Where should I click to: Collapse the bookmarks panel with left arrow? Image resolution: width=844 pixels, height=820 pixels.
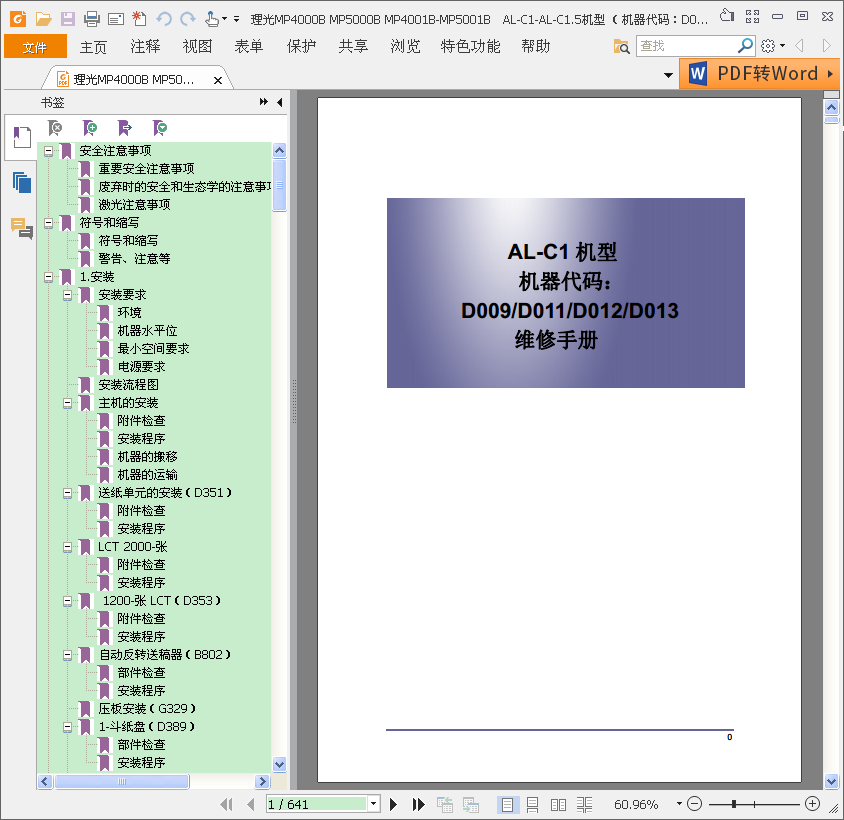point(279,102)
